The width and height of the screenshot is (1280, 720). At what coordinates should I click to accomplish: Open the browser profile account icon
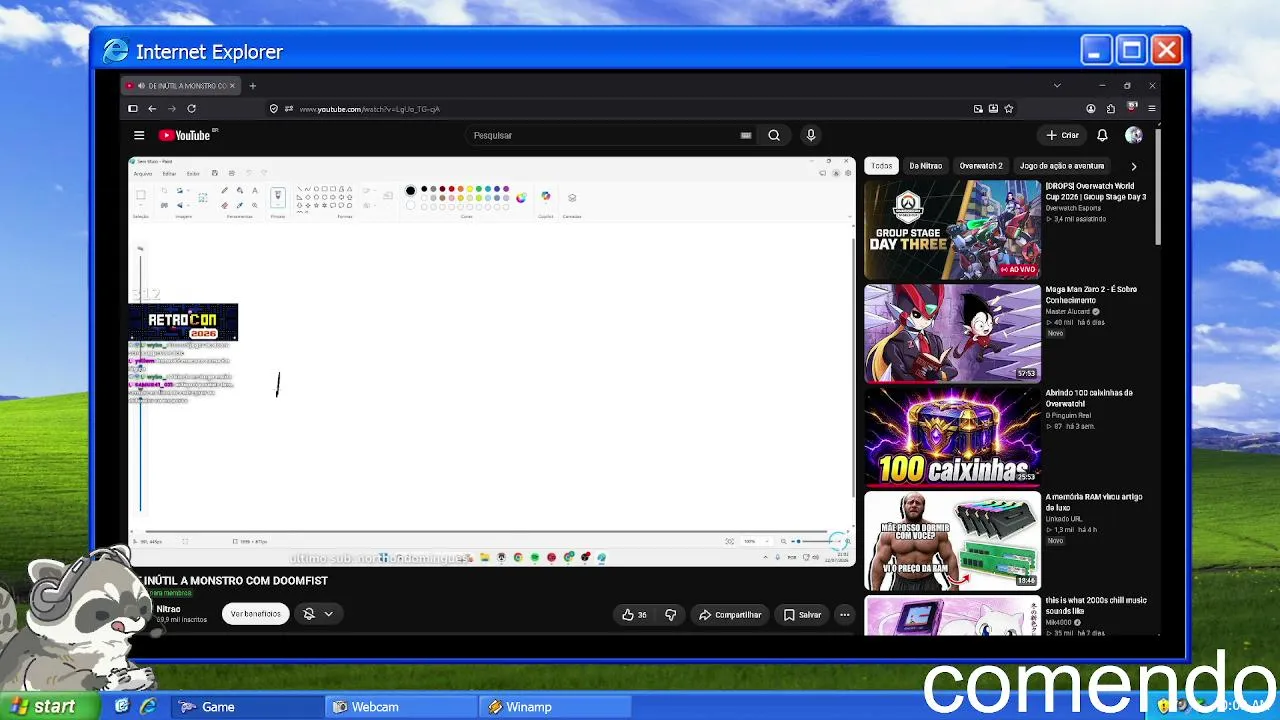click(1091, 109)
